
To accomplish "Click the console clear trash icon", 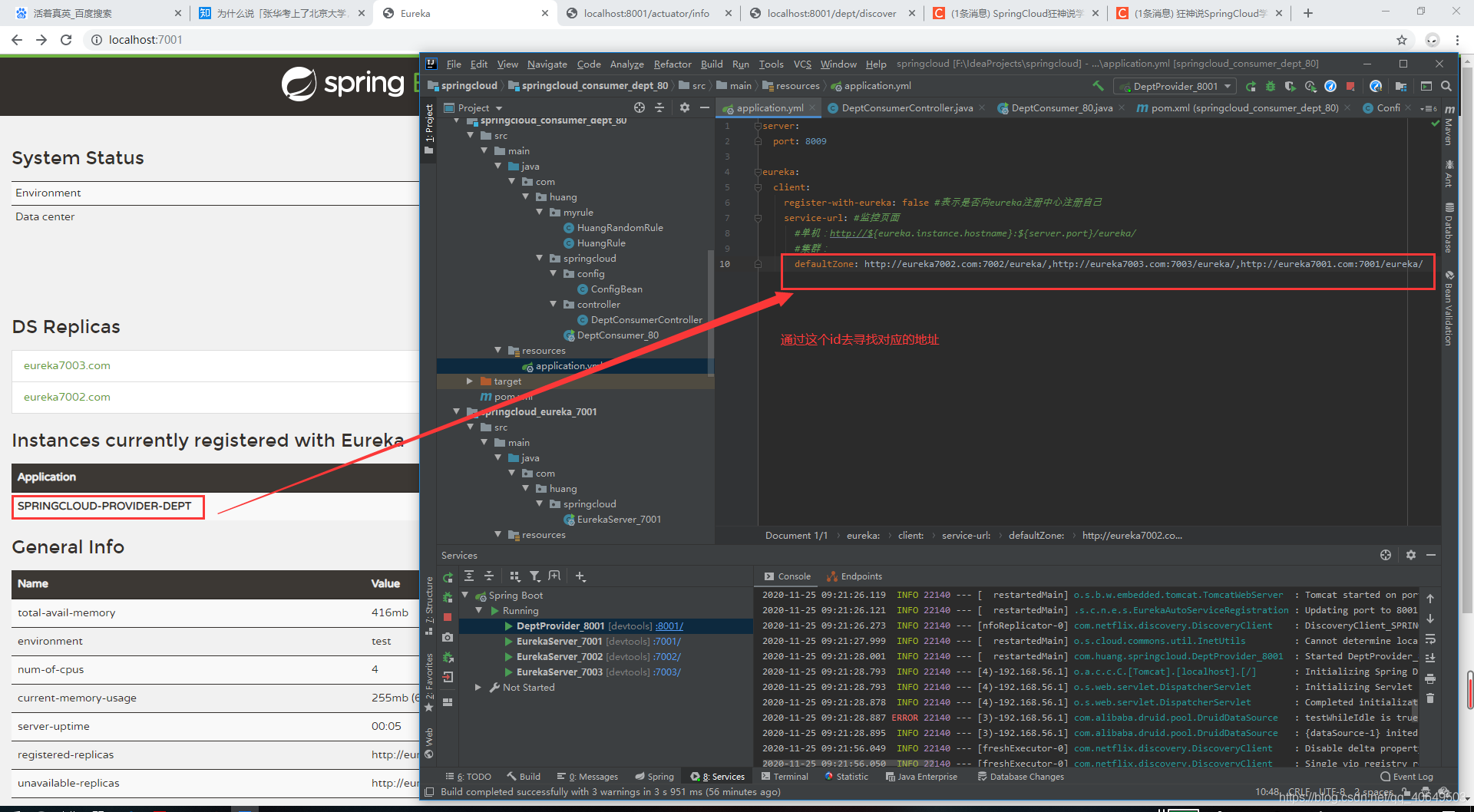I will (1430, 698).
